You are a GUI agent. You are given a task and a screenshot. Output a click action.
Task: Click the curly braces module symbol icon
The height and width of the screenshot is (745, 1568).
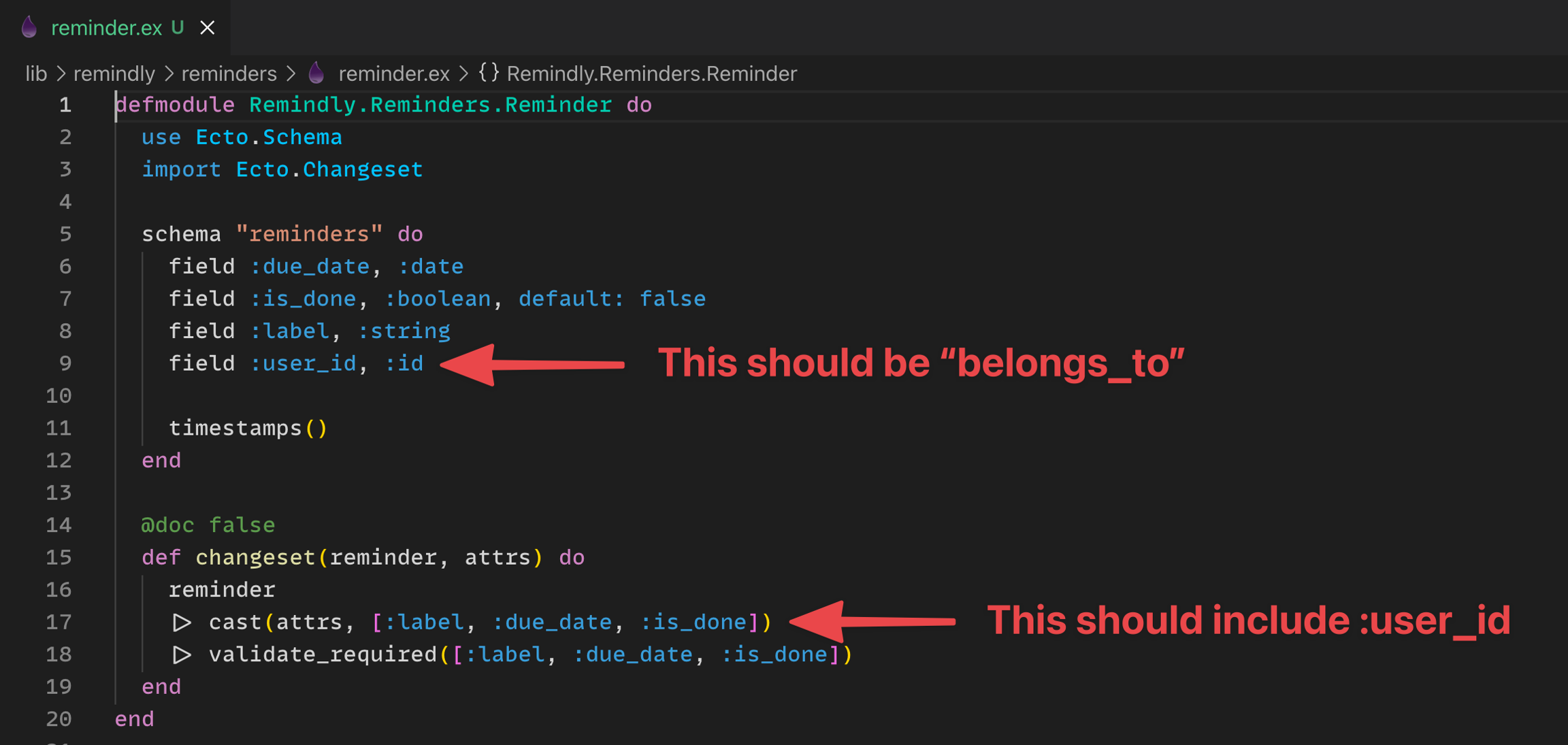point(489,73)
